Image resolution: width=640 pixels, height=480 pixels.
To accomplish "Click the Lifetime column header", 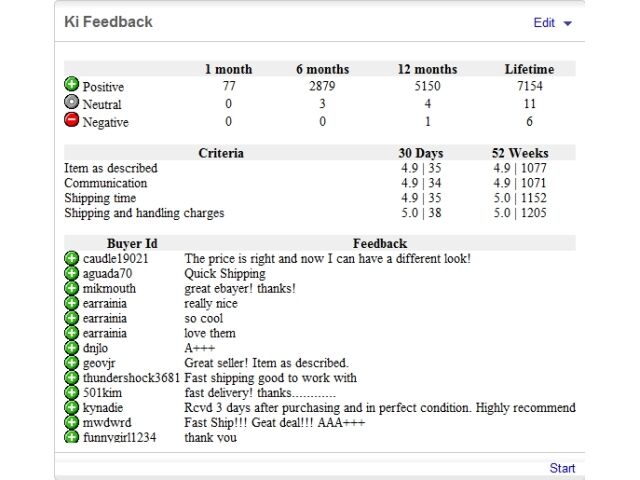I will [529, 69].
